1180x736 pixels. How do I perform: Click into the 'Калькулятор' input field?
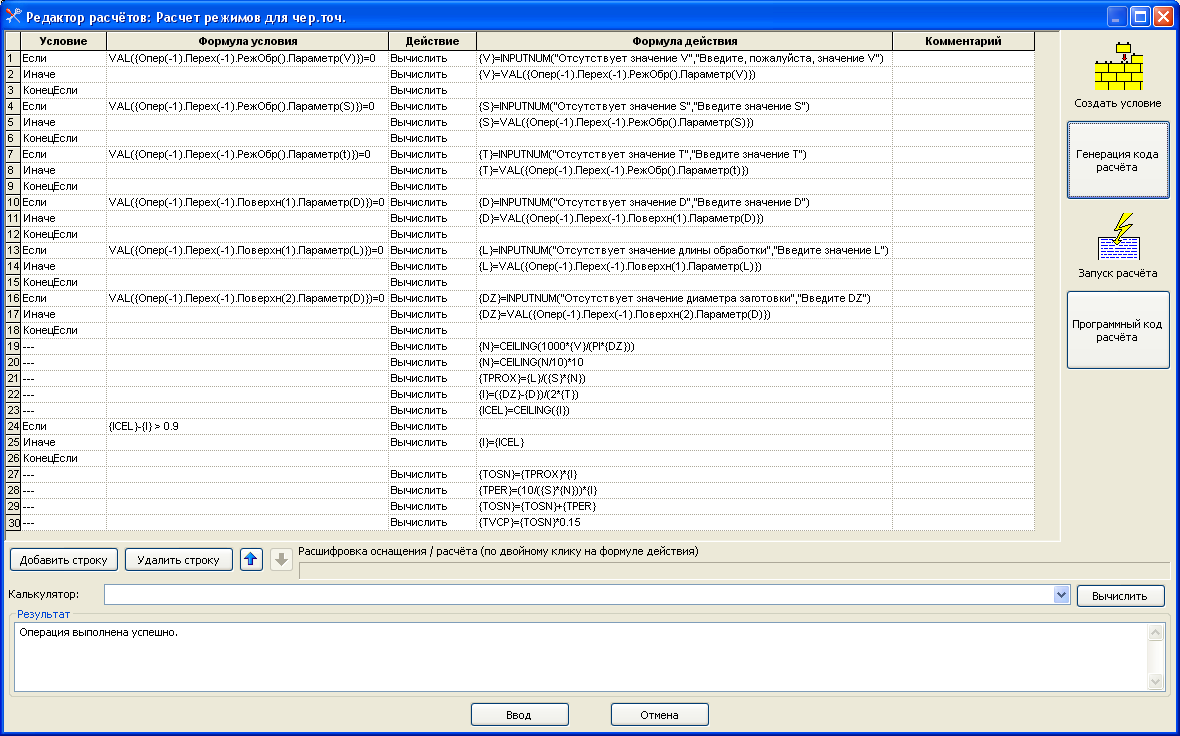(578, 595)
